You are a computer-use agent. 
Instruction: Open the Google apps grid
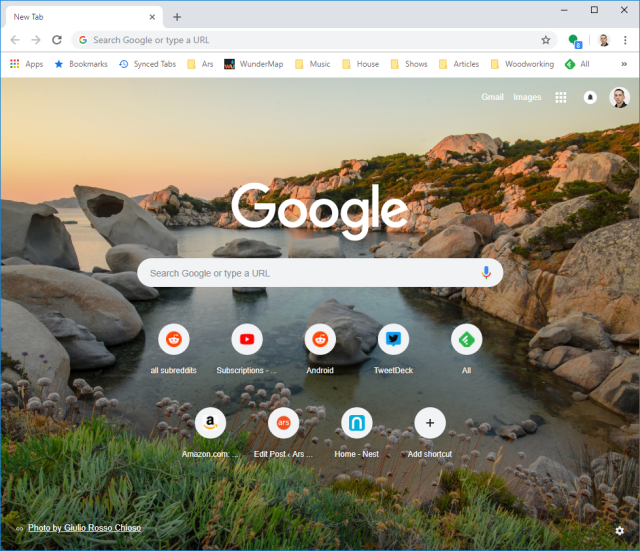click(561, 98)
